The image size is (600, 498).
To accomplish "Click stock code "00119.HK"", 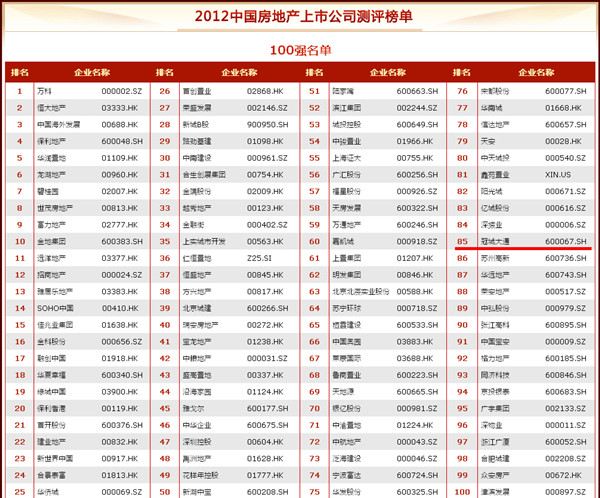I will click(119, 408).
